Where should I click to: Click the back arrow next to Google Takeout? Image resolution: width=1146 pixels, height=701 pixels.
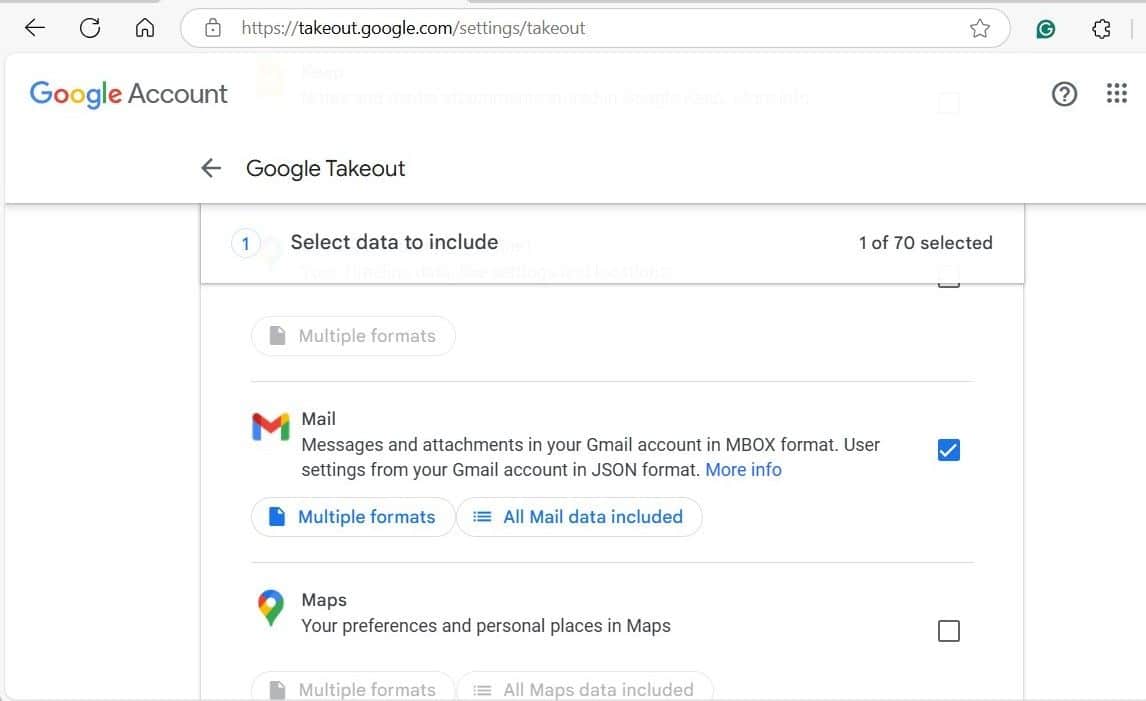pyautogui.click(x=210, y=168)
